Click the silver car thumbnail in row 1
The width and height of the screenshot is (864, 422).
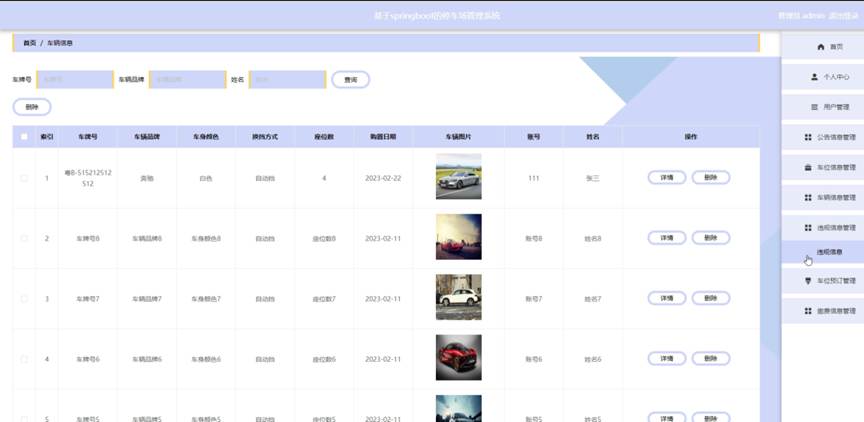(458, 176)
